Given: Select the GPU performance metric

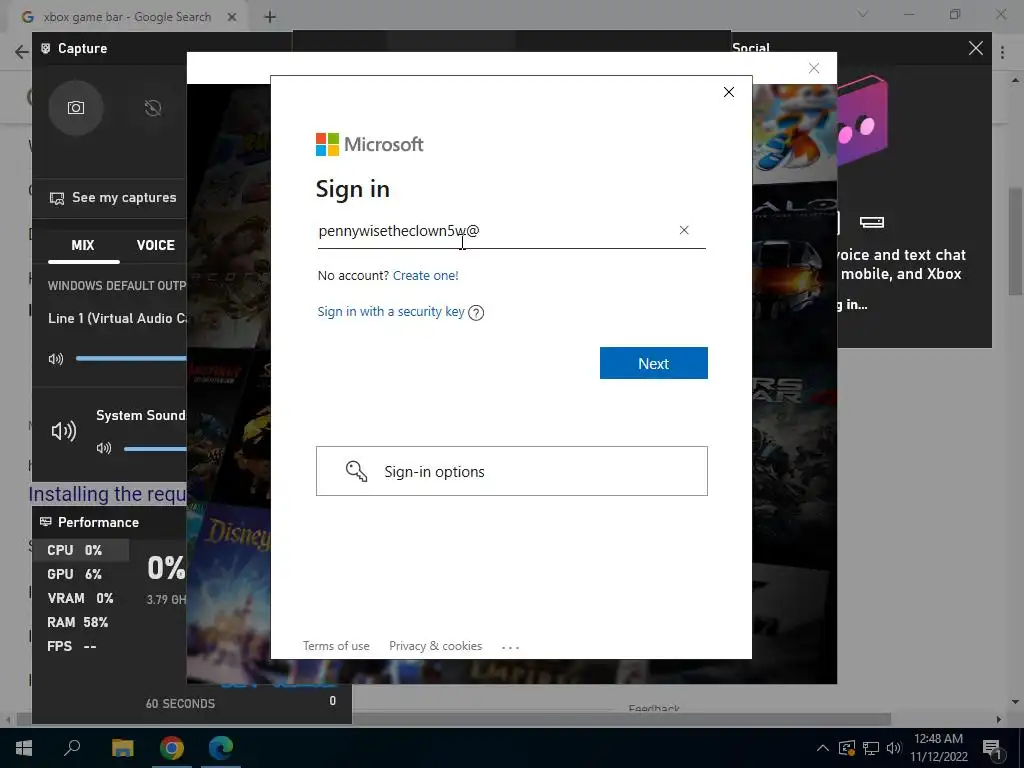Looking at the screenshot, I should point(74,574).
